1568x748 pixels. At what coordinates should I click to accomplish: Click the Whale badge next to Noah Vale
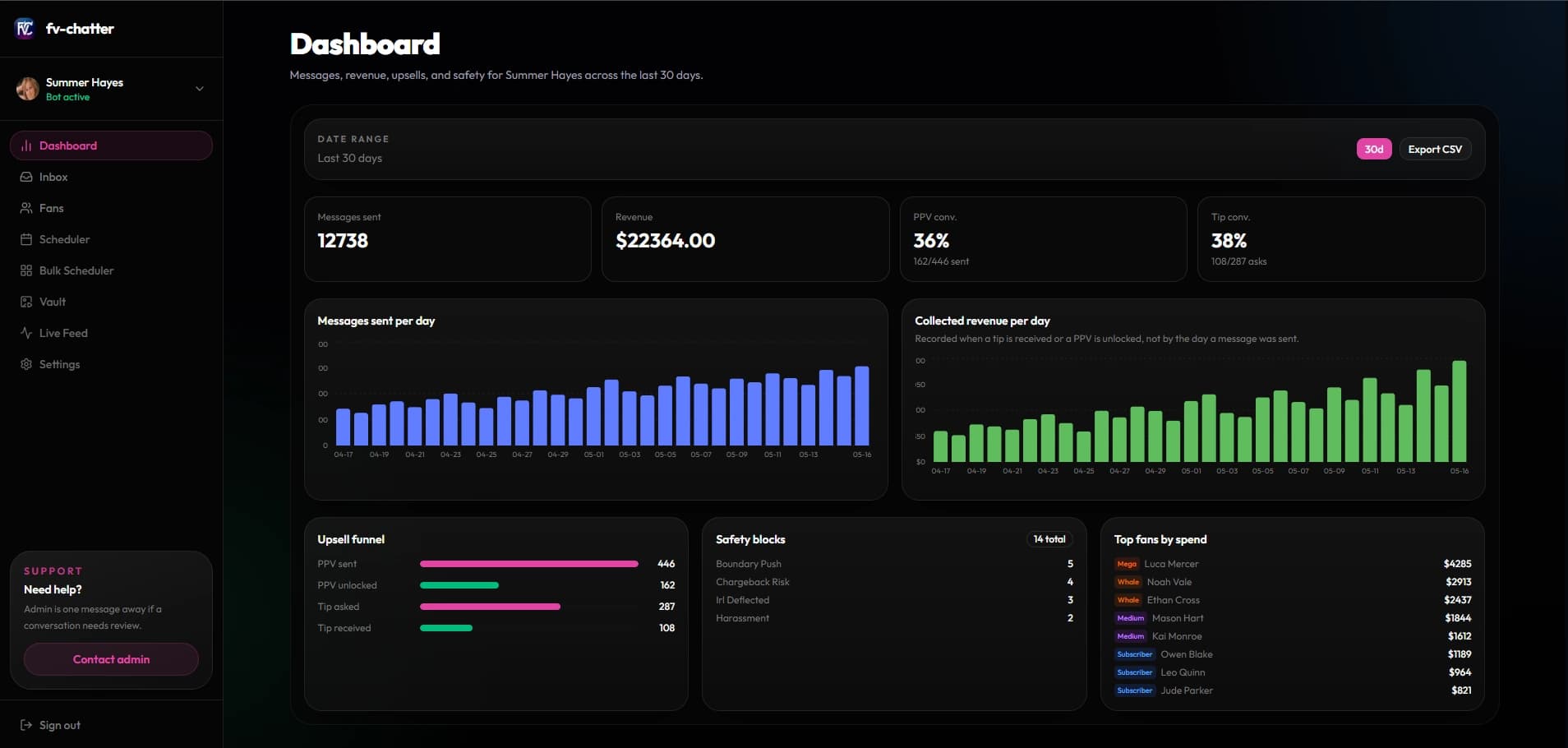tap(1128, 582)
